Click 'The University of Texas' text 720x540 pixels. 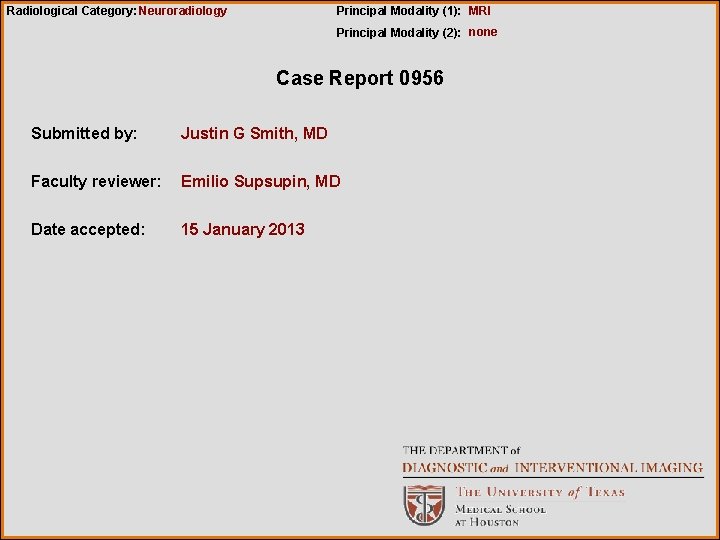540,492
